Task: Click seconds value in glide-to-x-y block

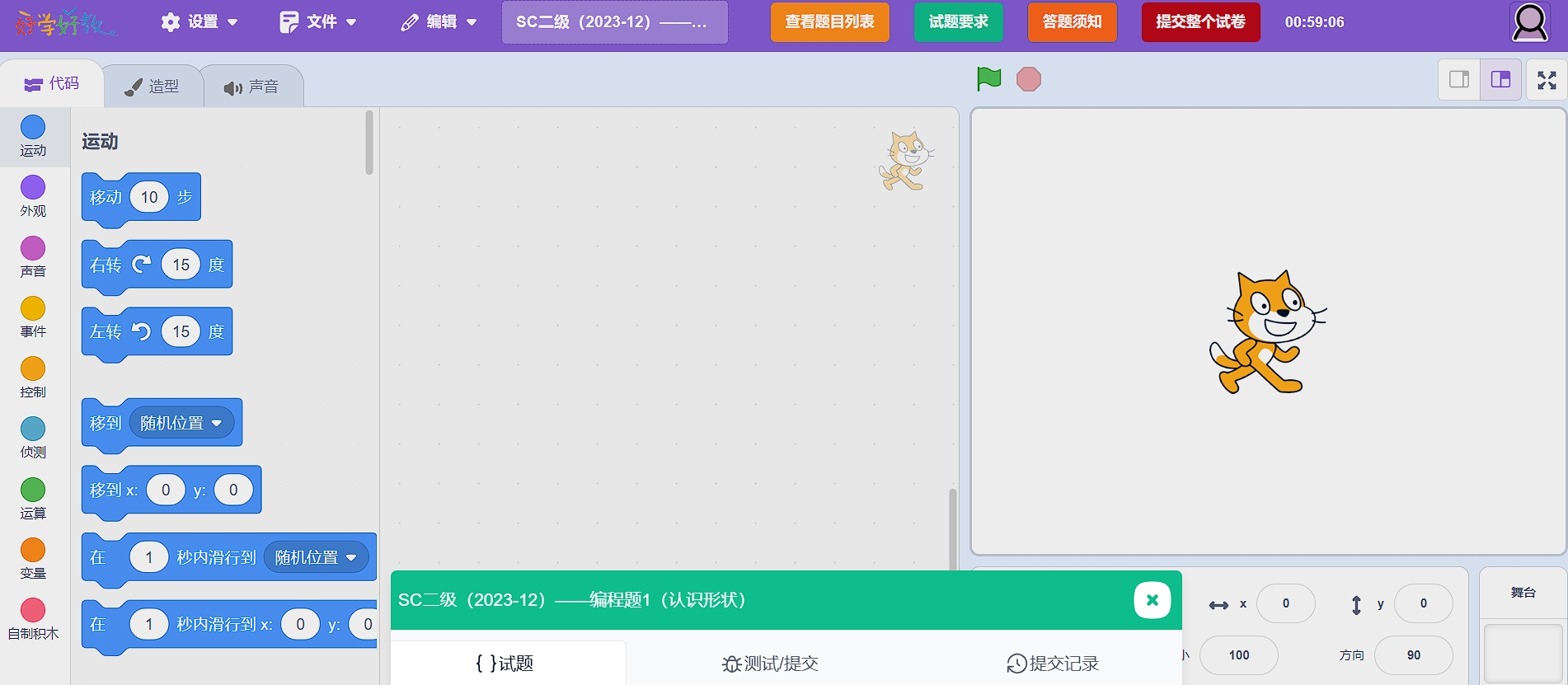Action: [148, 624]
